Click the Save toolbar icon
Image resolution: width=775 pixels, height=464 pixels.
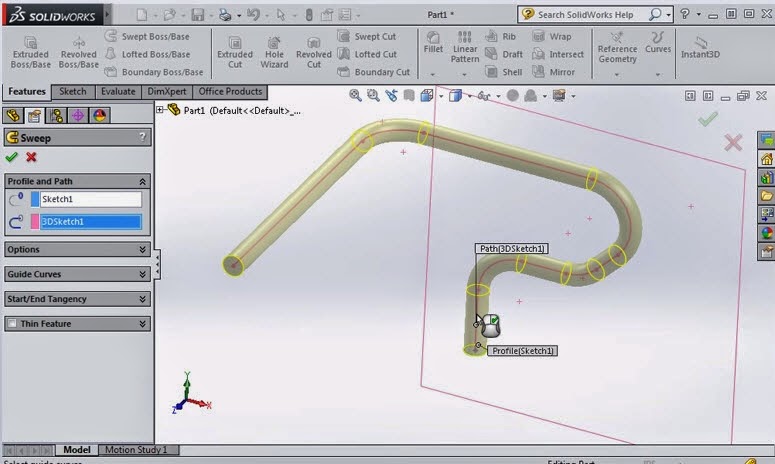(x=198, y=15)
